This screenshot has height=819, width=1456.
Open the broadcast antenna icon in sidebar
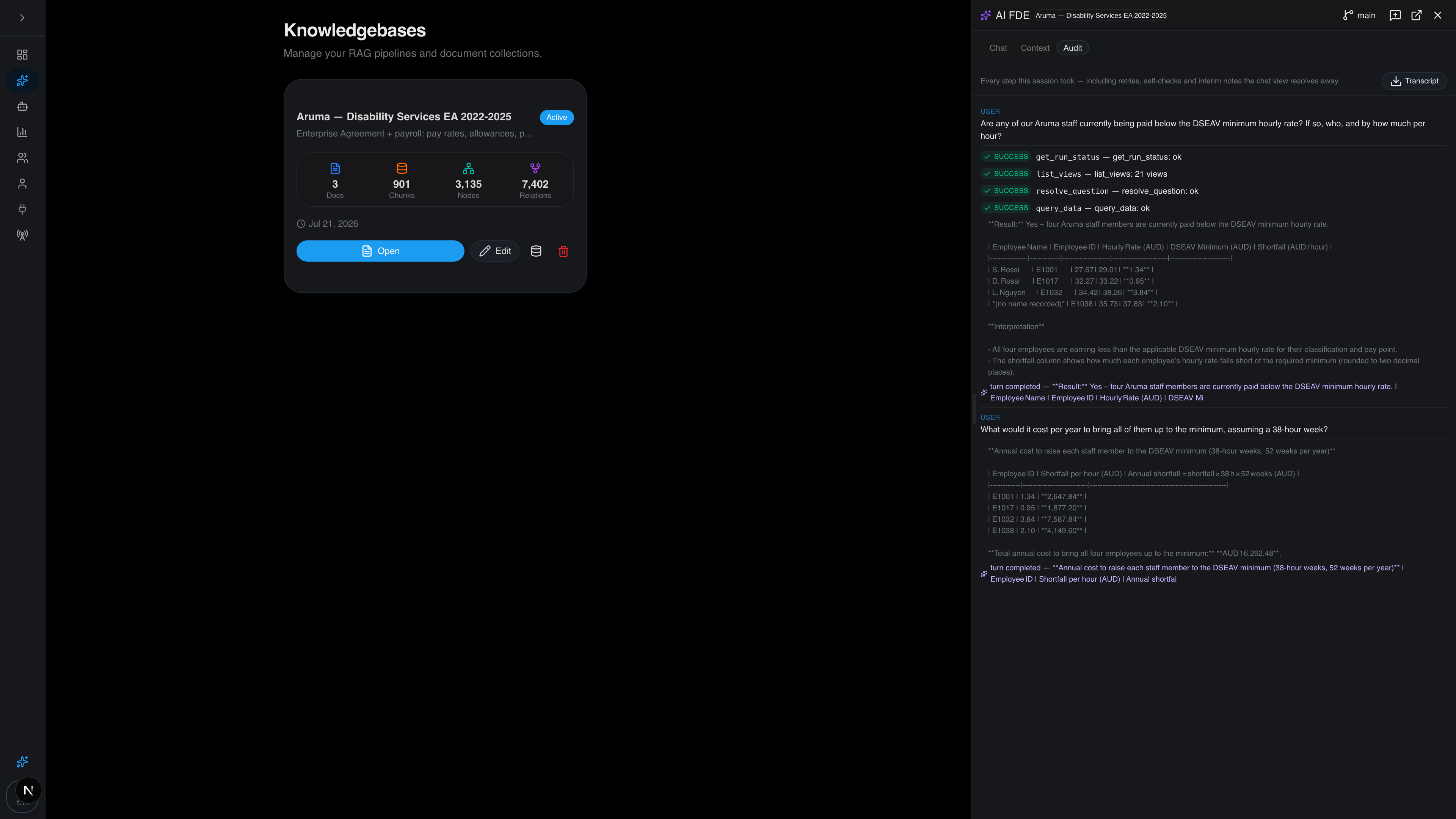[x=22, y=235]
